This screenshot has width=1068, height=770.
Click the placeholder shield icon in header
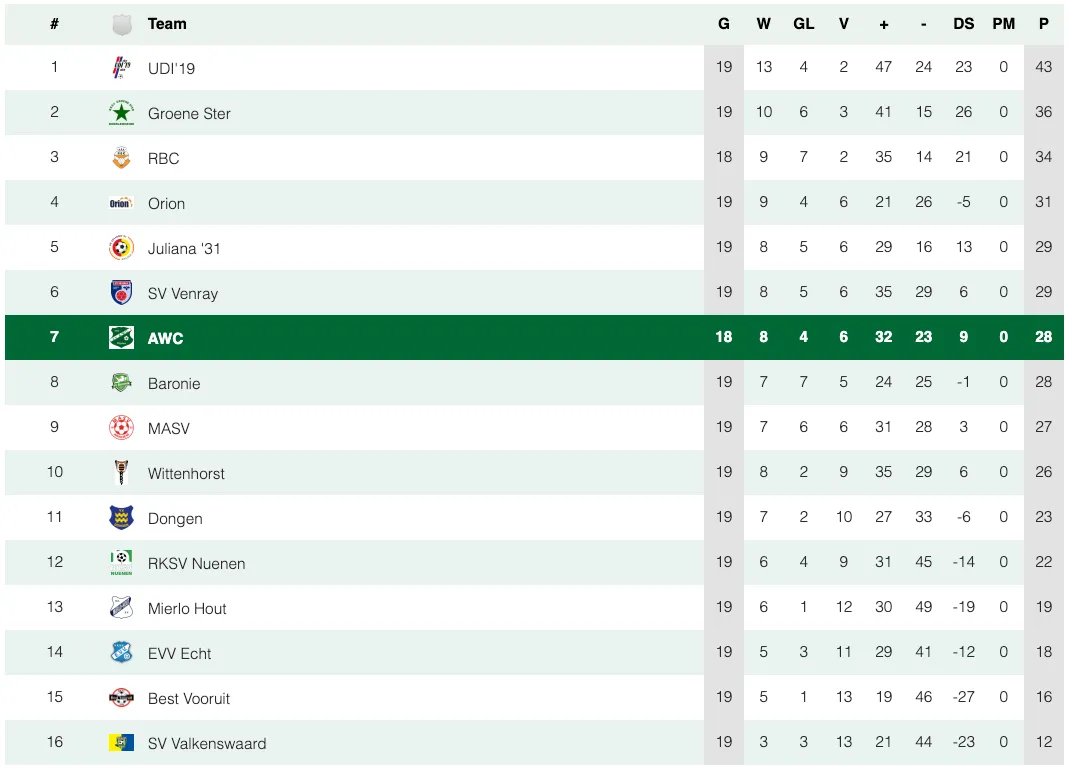[121, 24]
